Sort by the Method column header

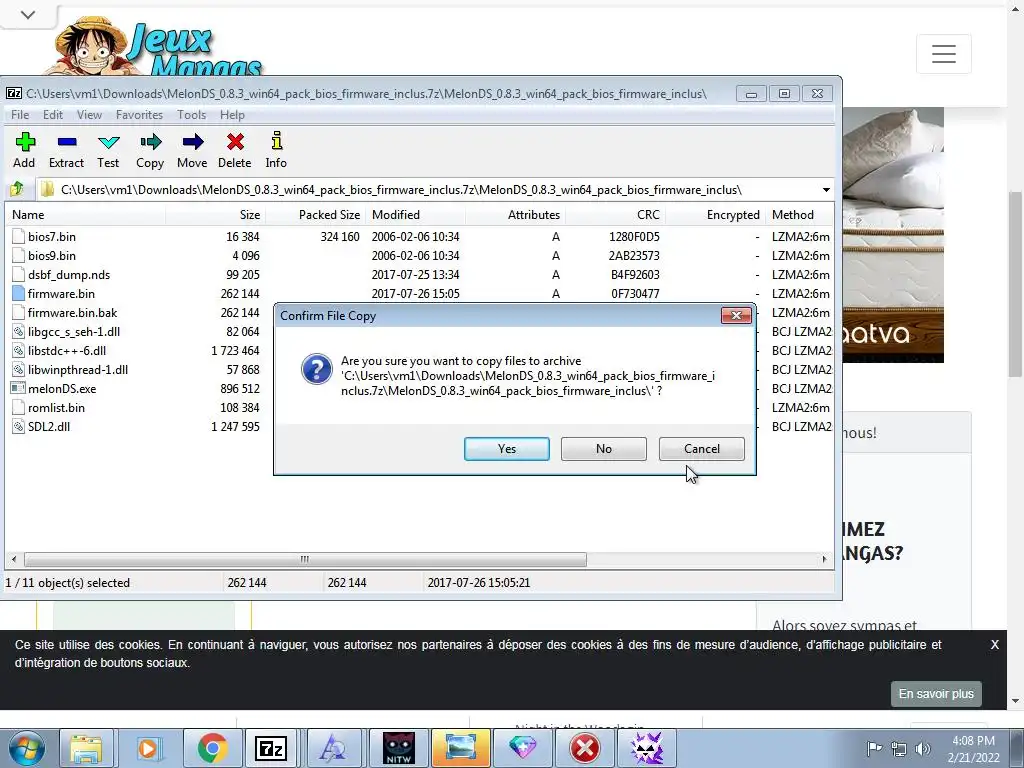[799, 215]
